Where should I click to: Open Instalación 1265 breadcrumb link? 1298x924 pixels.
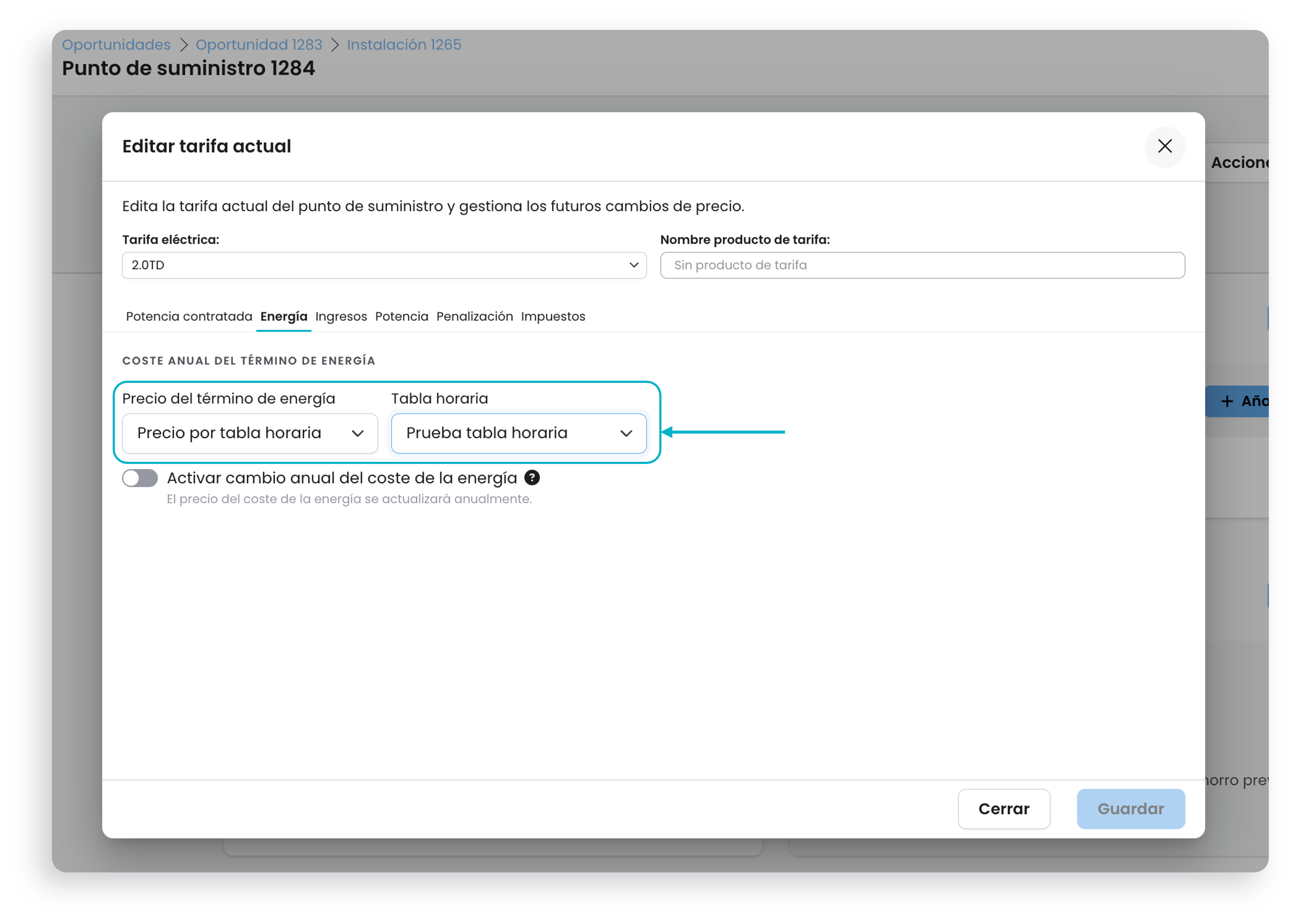point(404,44)
